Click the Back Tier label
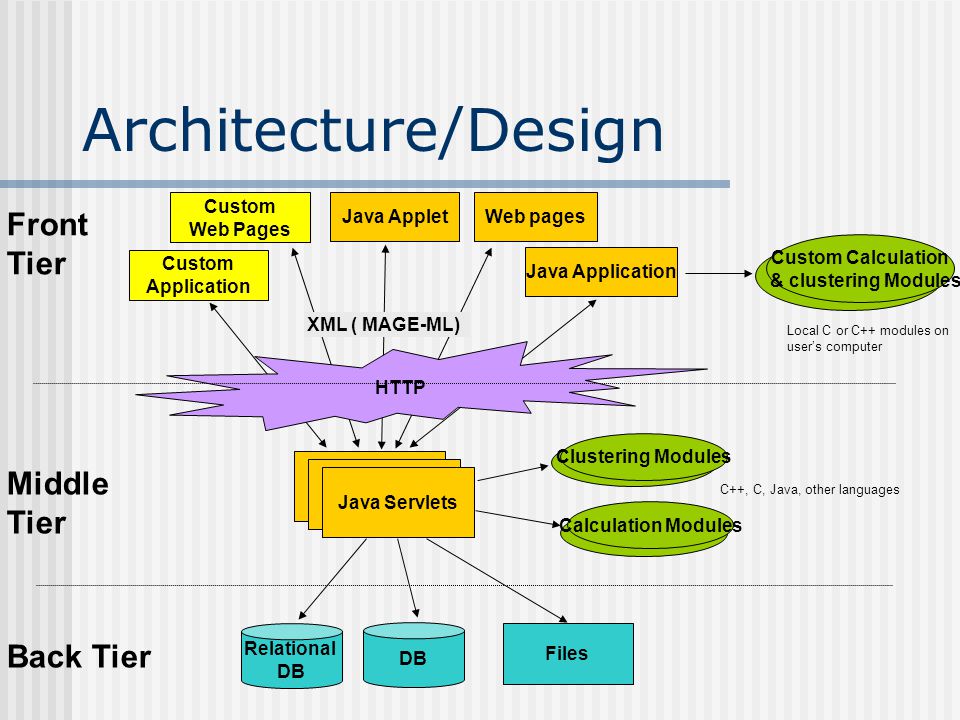The image size is (960, 720). [x=79, y=657]
